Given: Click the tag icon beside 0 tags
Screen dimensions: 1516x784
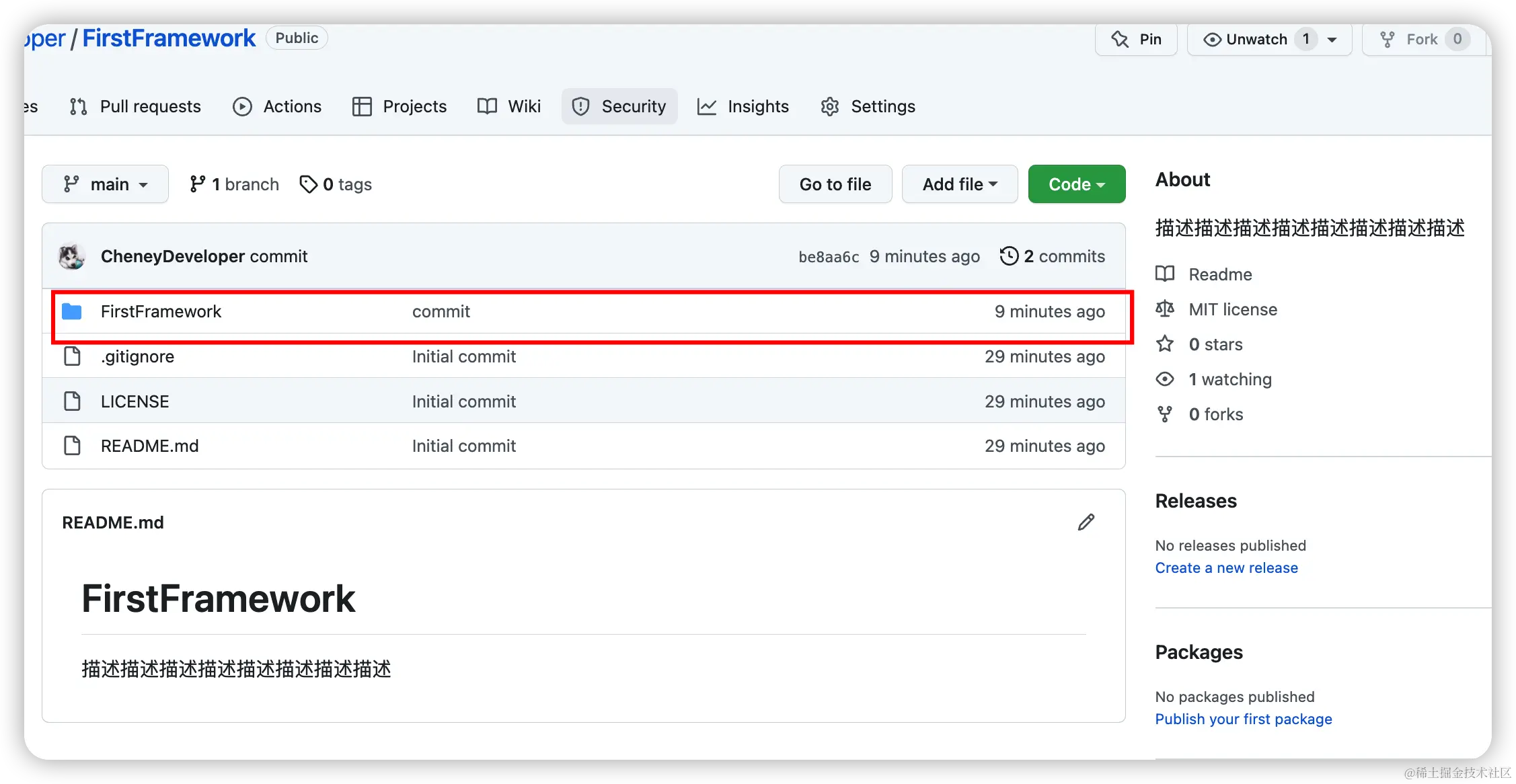Looking at the screenshot, I should [x=308, y=184].
